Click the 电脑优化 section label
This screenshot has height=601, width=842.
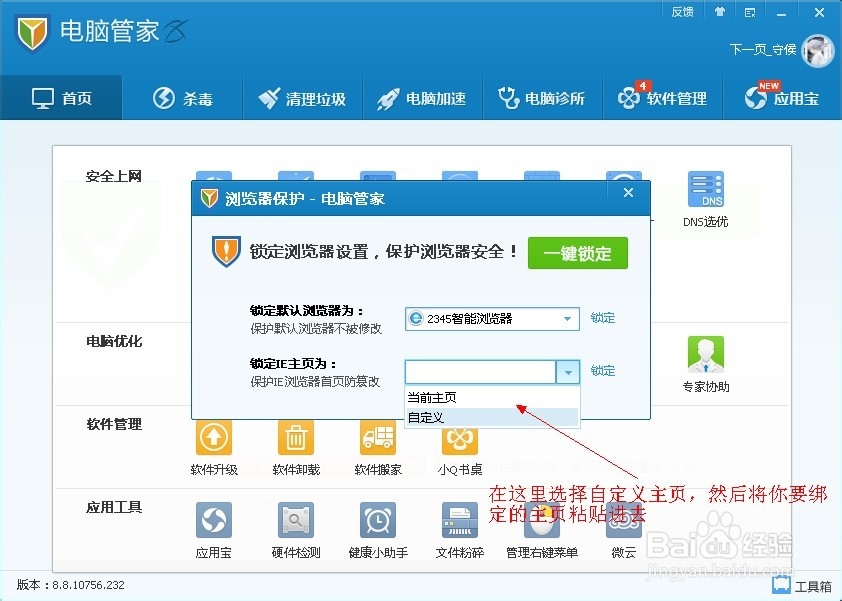114,341
